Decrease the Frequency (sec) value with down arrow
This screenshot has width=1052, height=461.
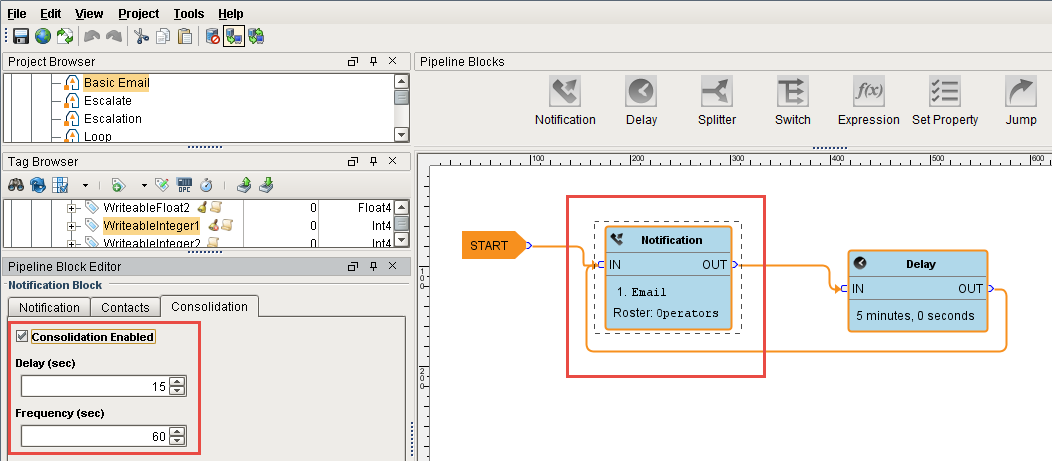click(177, 440)
